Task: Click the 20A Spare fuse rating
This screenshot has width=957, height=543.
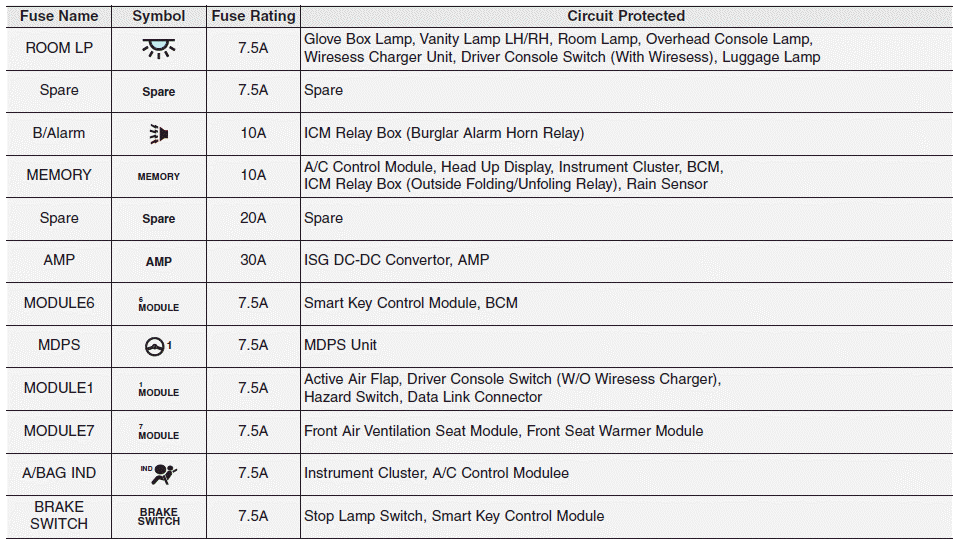Action: click(253, 218)
